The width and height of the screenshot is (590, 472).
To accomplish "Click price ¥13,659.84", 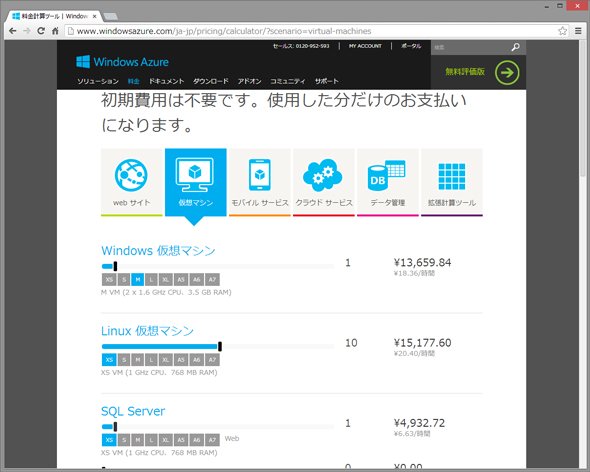I will pyautogui.click(x=422, y=262).
